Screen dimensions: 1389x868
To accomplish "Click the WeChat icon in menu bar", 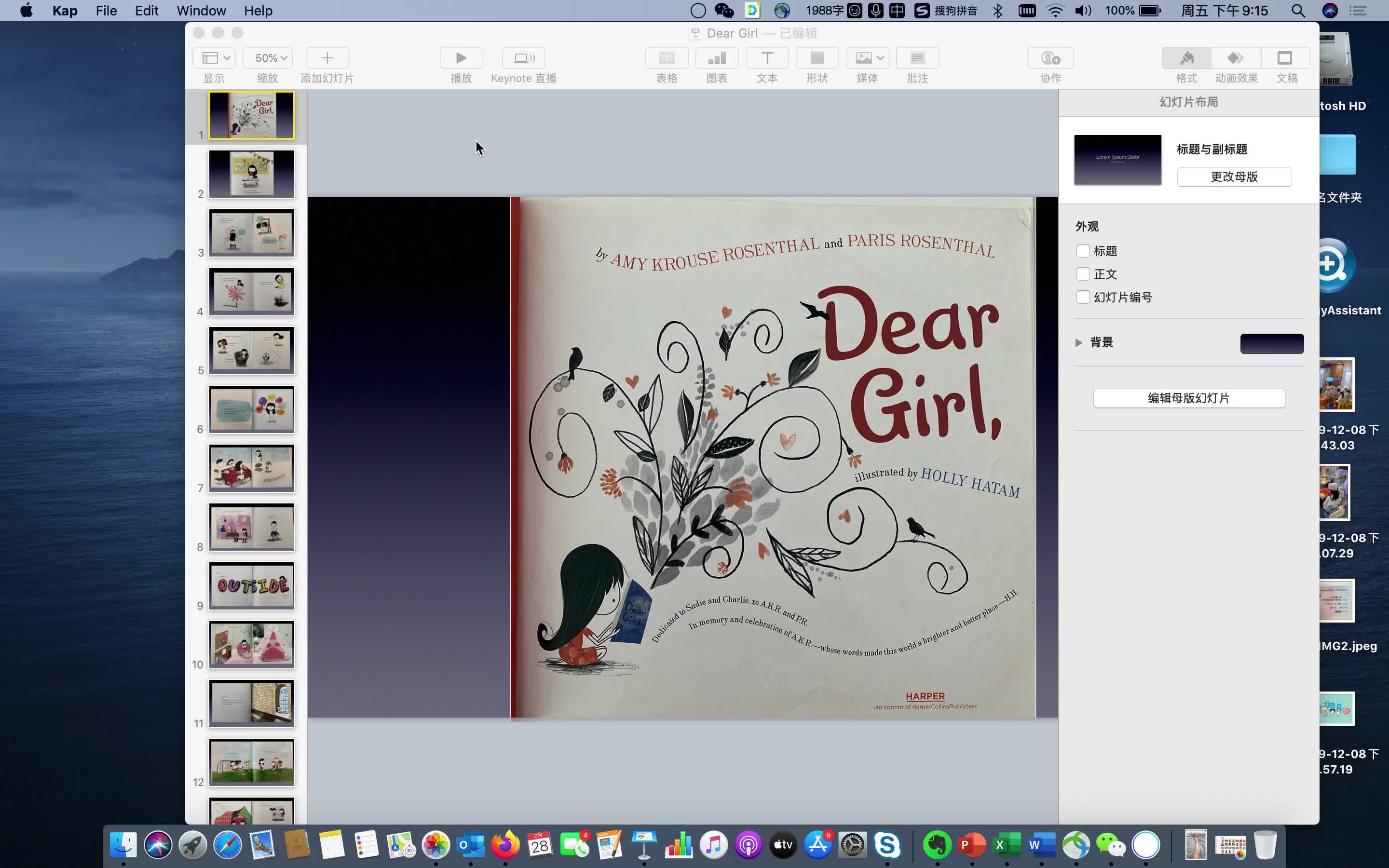I will (x=724, y=10).
